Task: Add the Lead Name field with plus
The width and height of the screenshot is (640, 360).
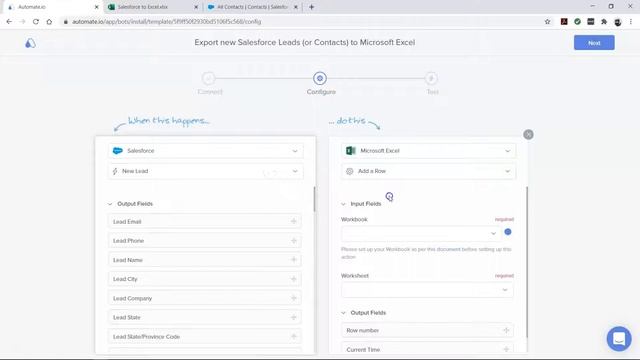Action: (293, 260)
